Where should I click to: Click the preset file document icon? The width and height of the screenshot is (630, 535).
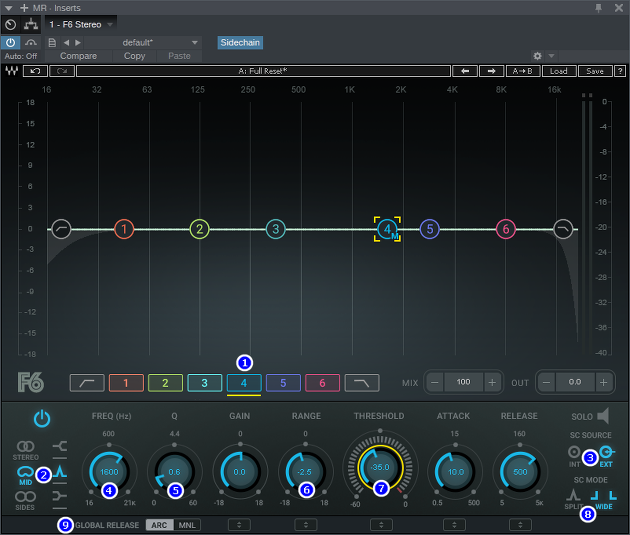point(52,43)
